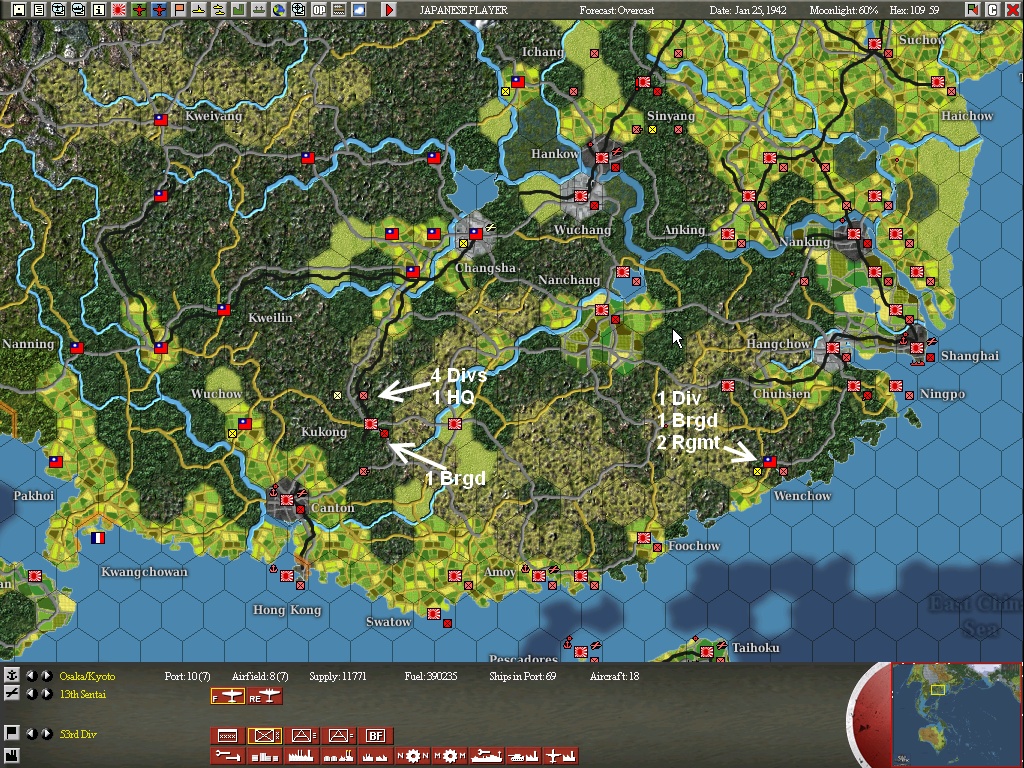Click the anchor icon beside Osaka/Kyoto
The height and width of the screenshot is (768, 1024).
[11, 675]
